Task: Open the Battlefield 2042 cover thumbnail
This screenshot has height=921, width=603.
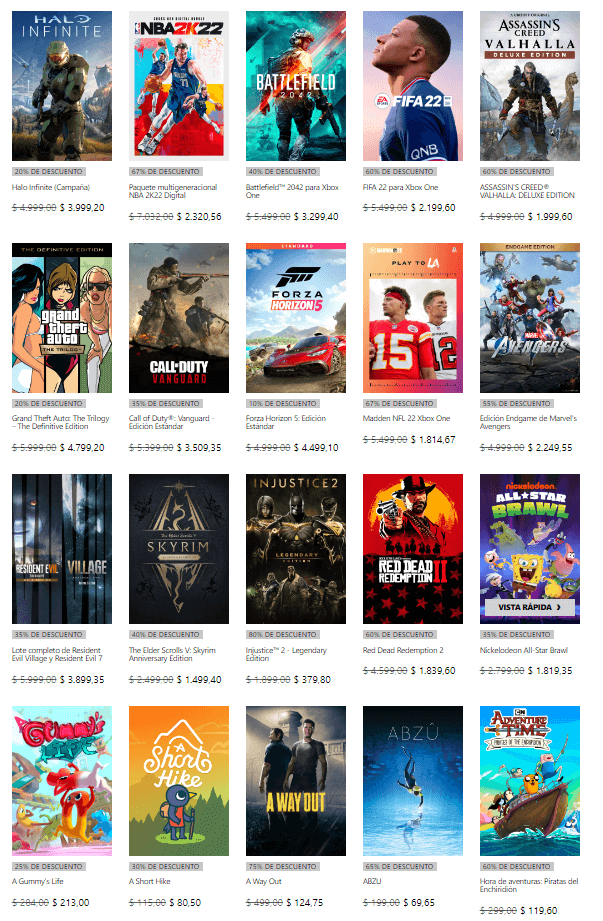Action: [x=295, y=86]
